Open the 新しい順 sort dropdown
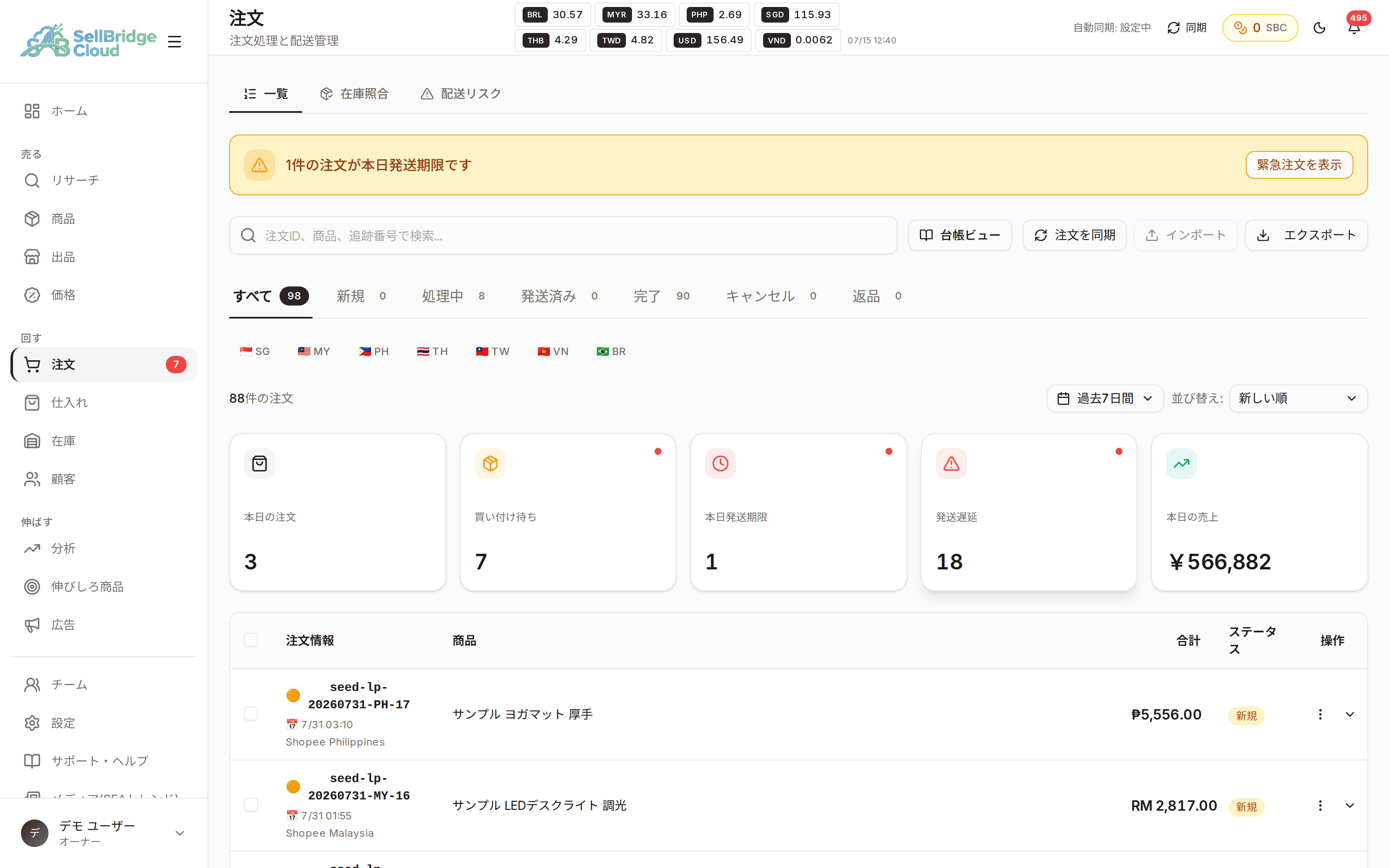The image size is (1389, 868). pos(1298,398)
